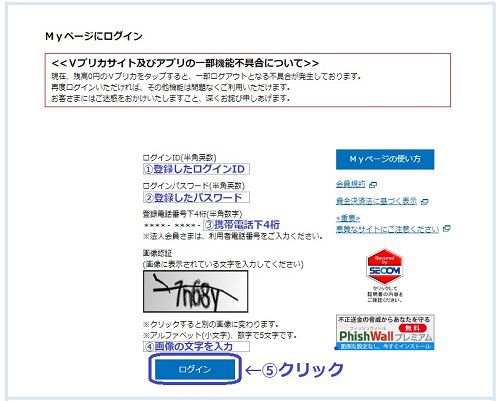
Task: Refresh the captcha image by clicking it
Action: tap(195, 291)
